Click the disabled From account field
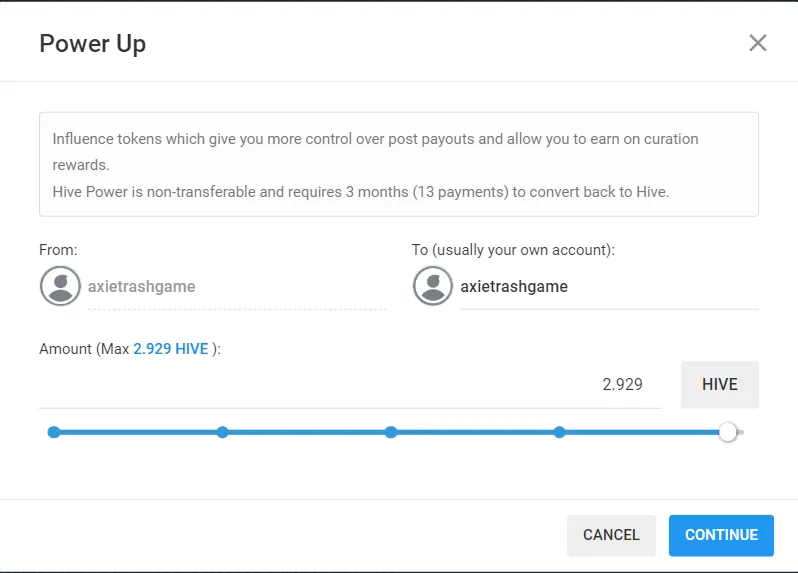The height and width of the screenshot is (573, 798). tap(237, 286)
